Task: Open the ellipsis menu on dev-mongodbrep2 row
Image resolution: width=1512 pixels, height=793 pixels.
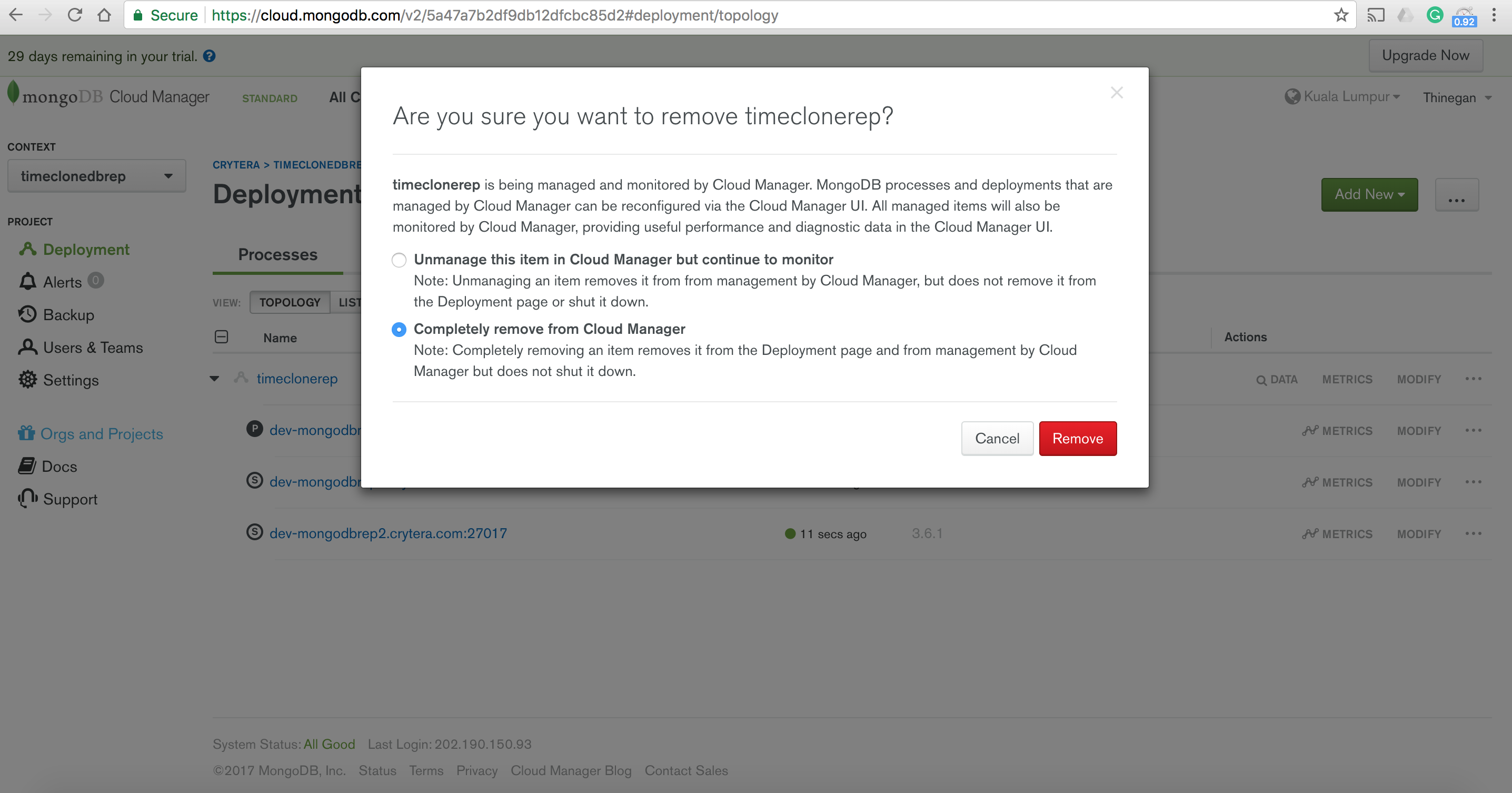Action: (x=1473, y=533)
